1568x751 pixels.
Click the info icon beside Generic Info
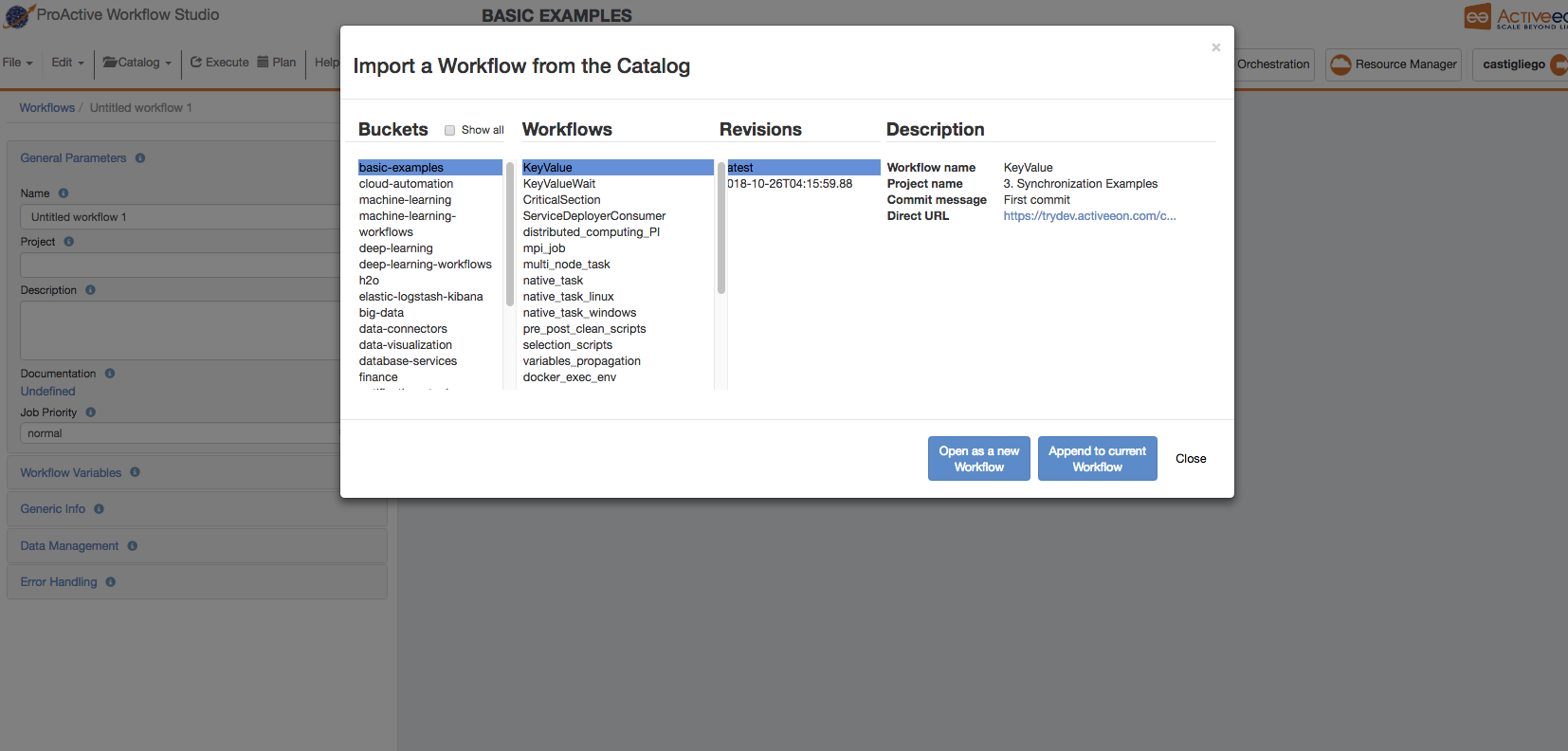99,509
